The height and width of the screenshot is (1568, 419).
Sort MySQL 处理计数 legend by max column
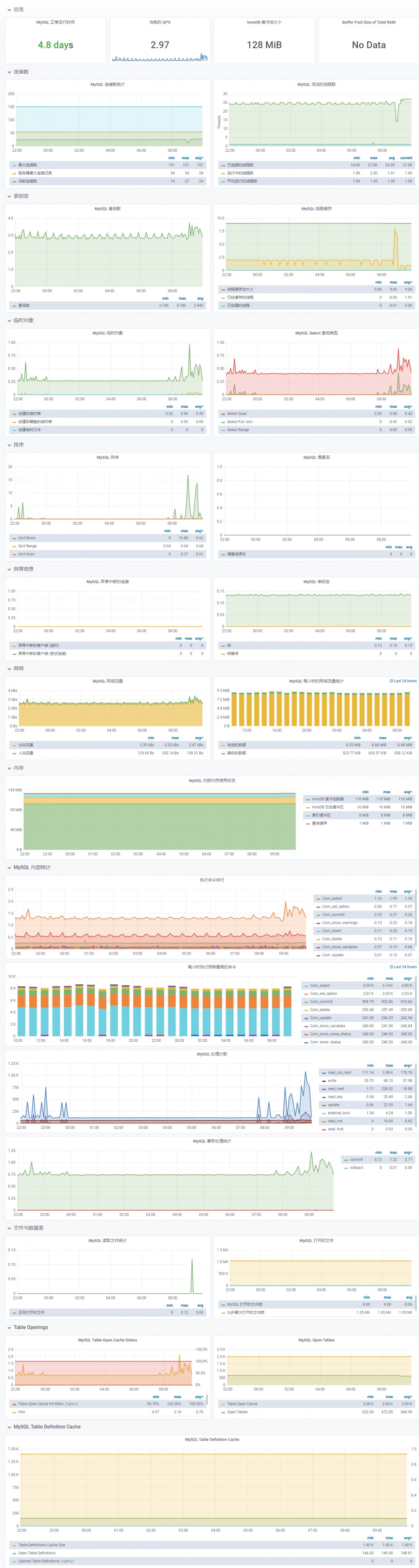point(389,1065)
